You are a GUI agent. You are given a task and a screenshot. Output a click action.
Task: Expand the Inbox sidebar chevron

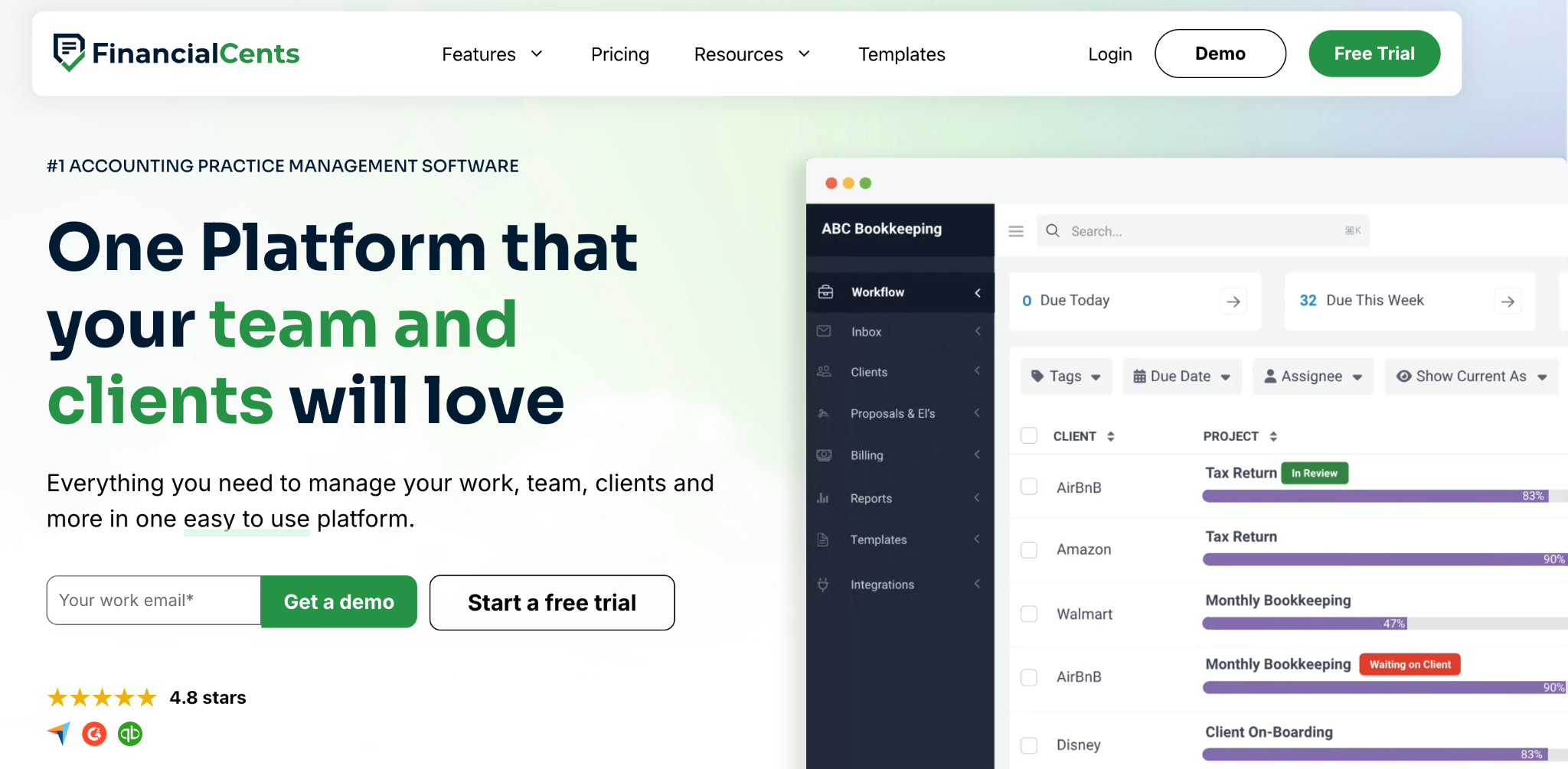pyautogui.click(x=978, y=331)
